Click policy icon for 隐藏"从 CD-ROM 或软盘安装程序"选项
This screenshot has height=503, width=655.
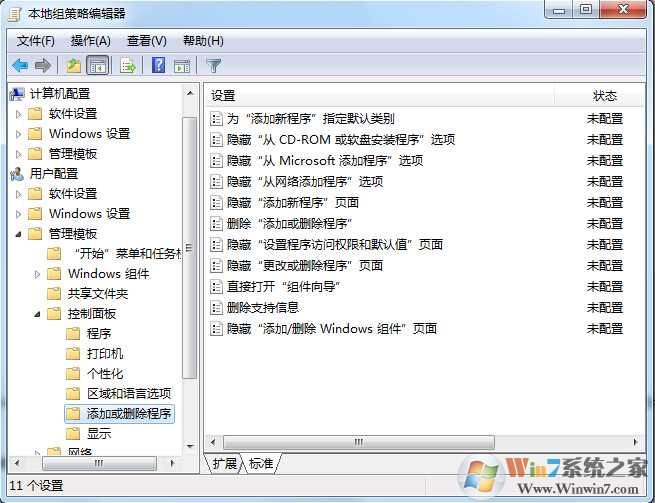point(216,140)
